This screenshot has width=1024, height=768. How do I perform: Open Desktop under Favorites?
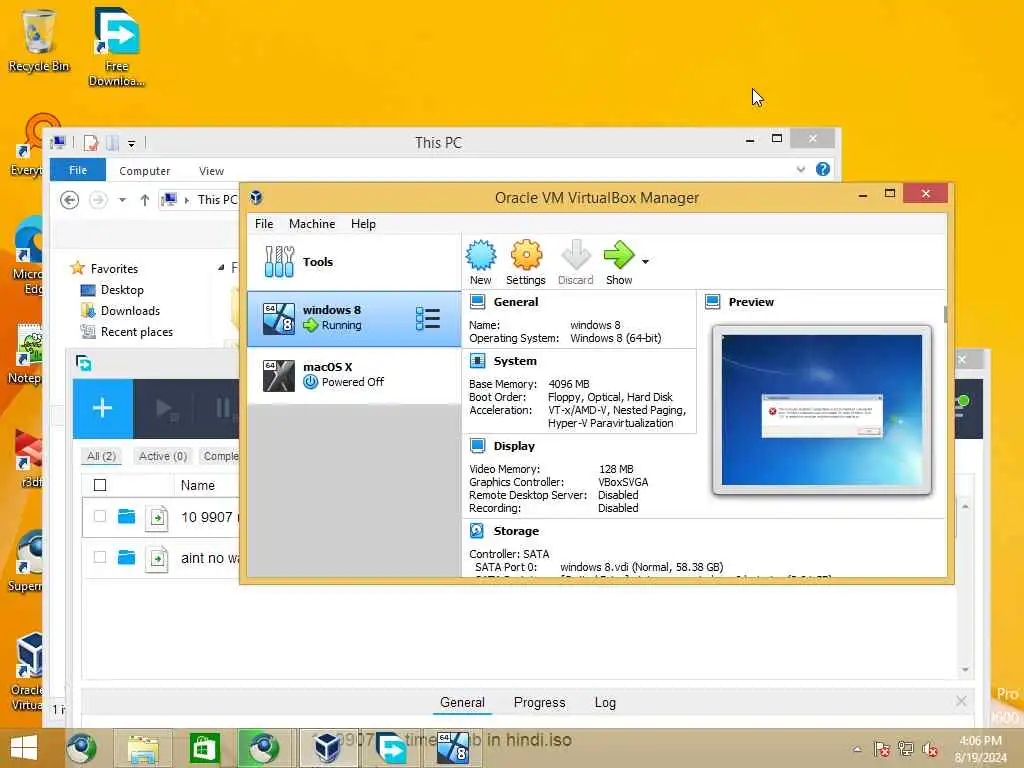(112, 290)
